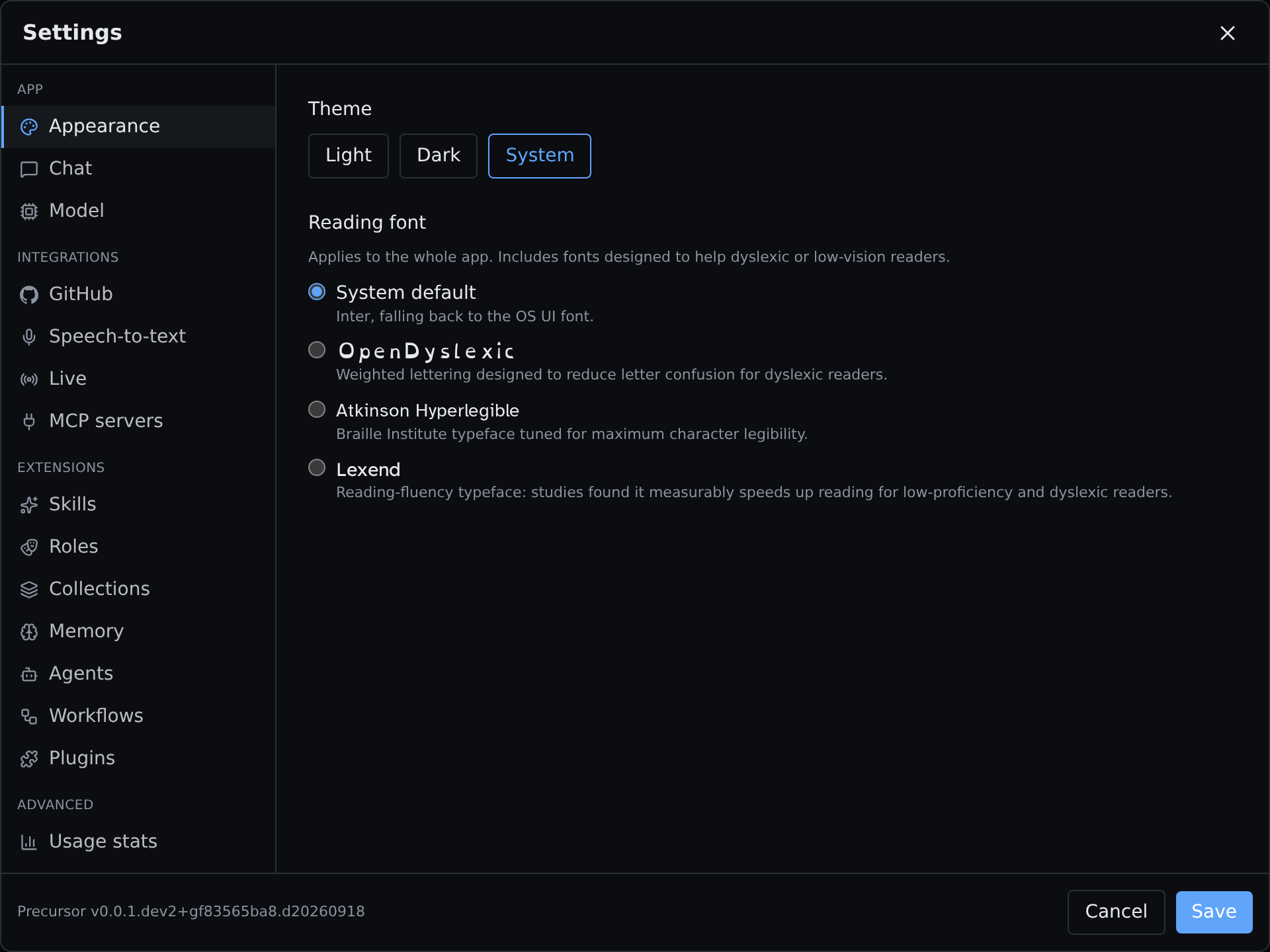1270x952 pixels.
Task: Cancel the settings changes
Action: click(x=1117, y=912)
